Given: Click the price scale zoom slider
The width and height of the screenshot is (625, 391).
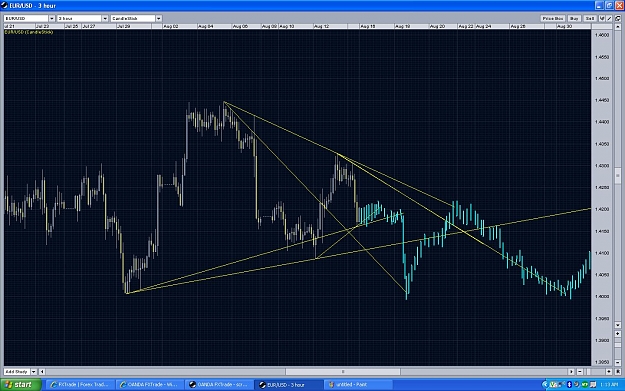Looking at the screenshot, I should (x=618, y=345).
